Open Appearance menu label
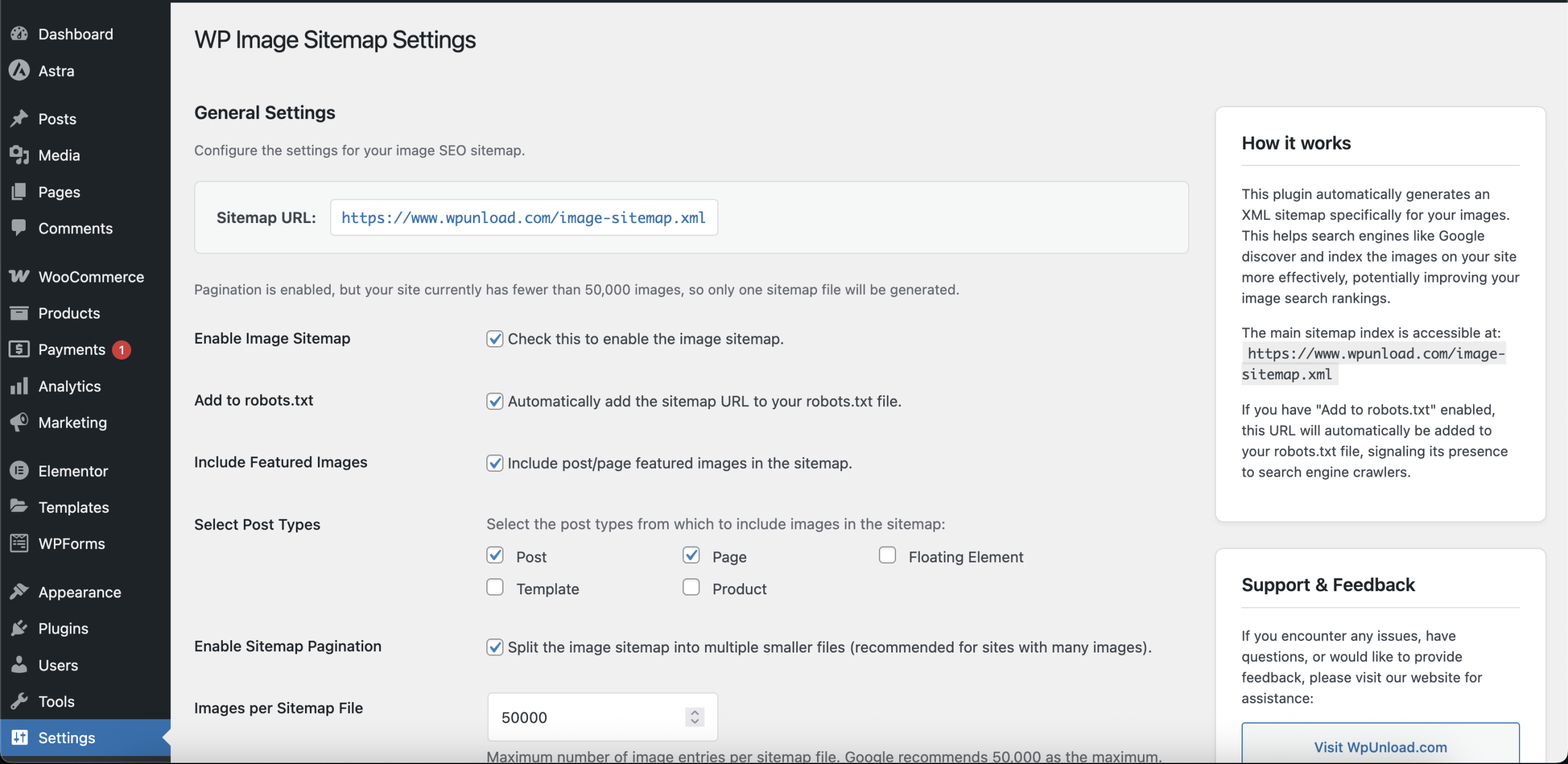Viewport: 1568px width, 764px height. point(80,592)
